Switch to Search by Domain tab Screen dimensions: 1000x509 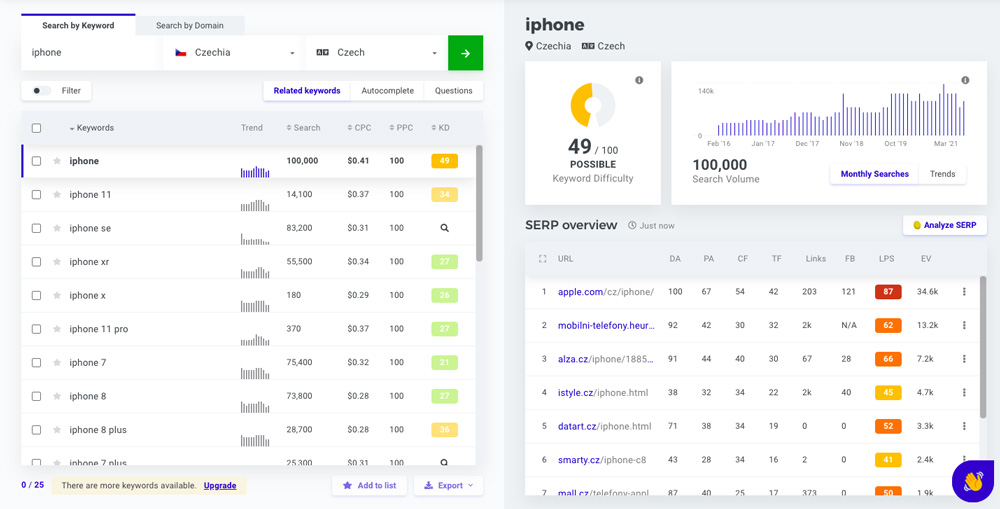click(189, 26)
